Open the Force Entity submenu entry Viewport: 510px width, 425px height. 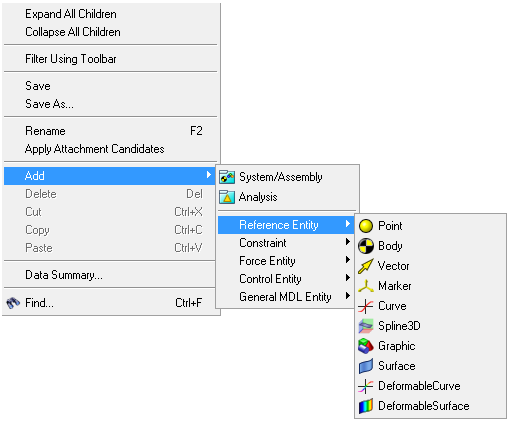(286, 261)
